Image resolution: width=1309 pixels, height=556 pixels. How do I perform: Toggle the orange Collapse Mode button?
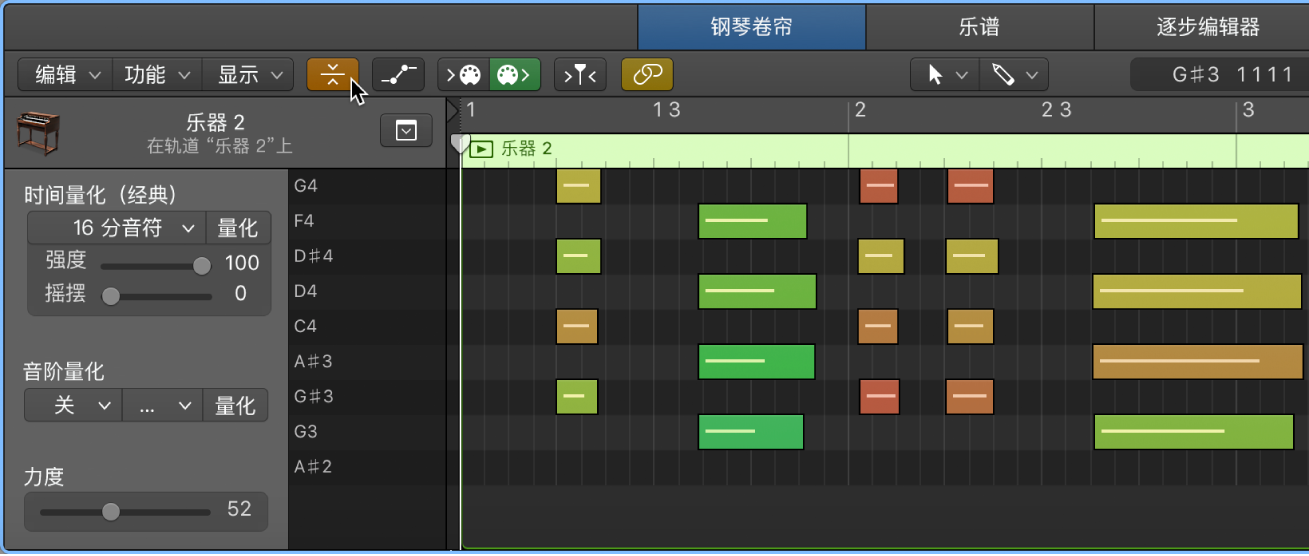point(332,75)
